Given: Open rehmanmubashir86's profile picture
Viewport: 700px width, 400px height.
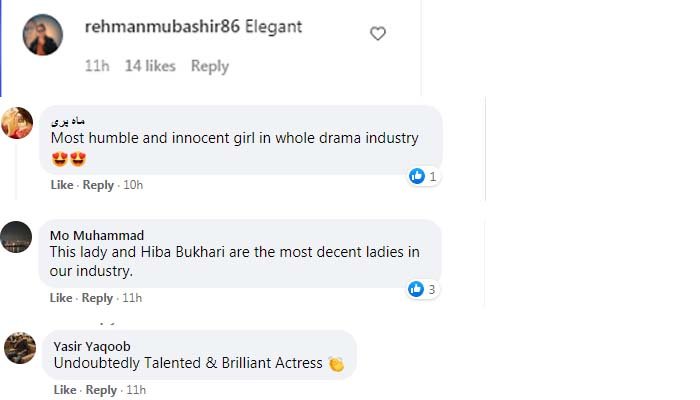Looking at the screenshot, I should point(43,35).
